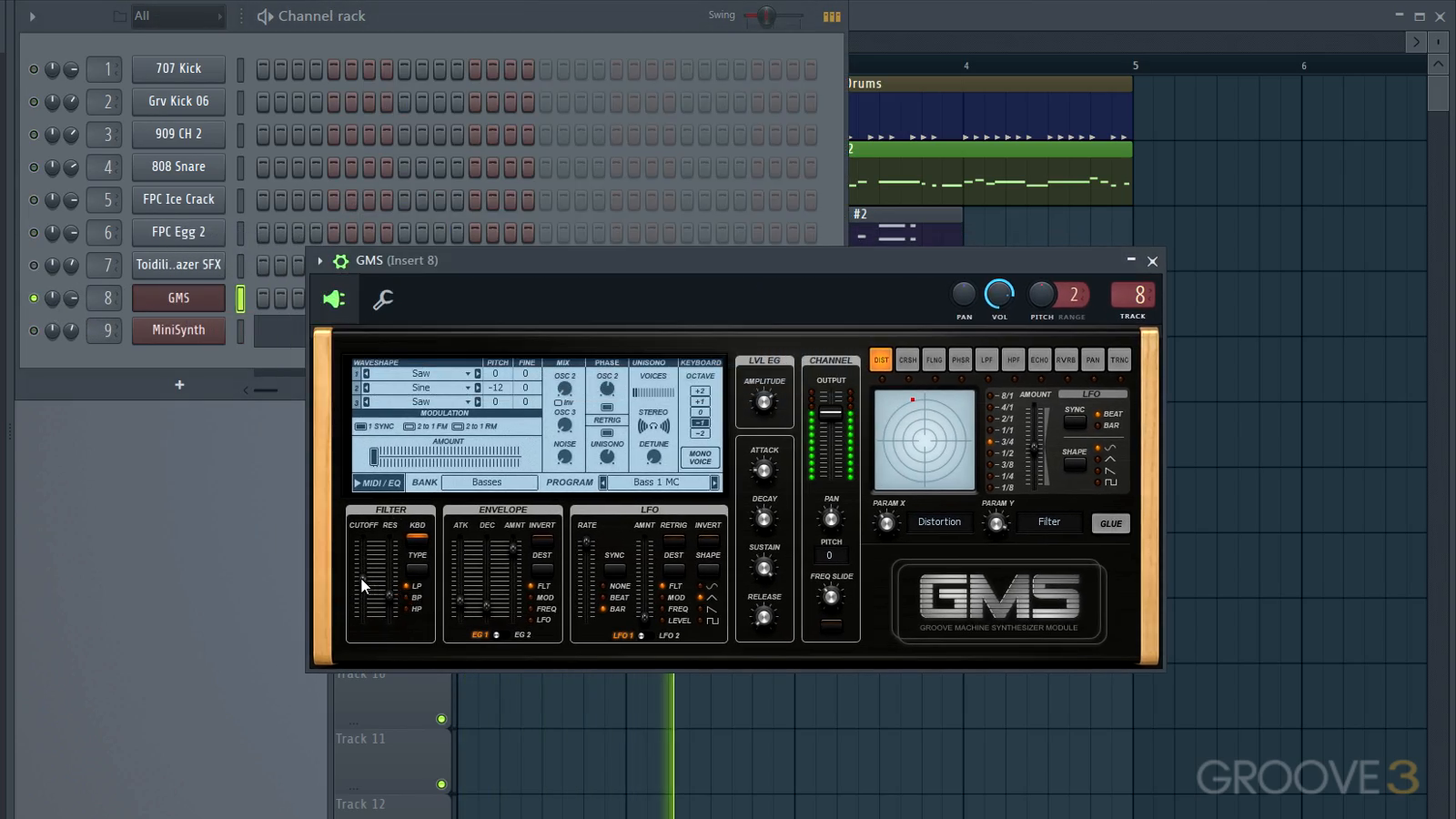The height and width of the screenshot is (819, 1456).
Task: Click the filter TYPE selector button
Action: [x=417, y=568]
